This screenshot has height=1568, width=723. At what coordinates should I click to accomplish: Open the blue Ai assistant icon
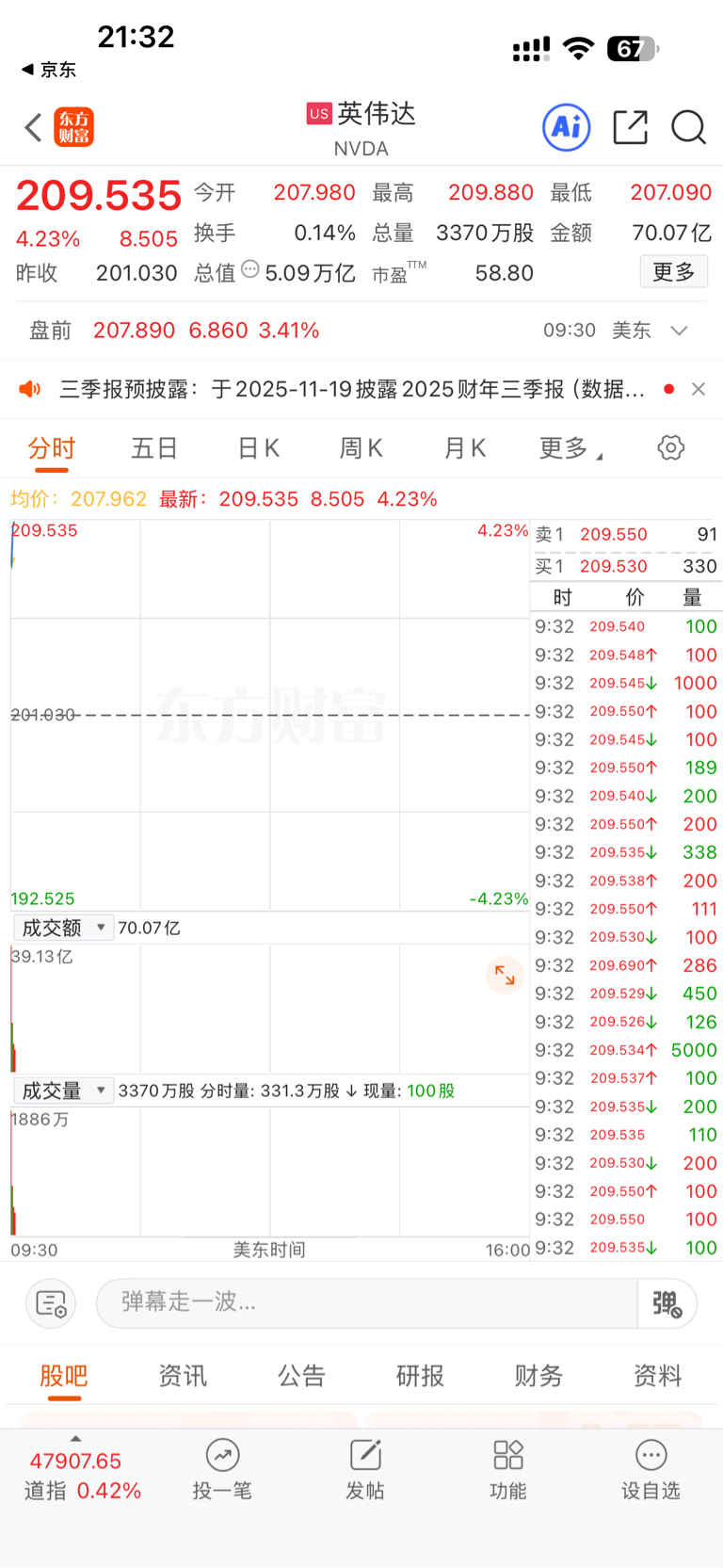pyautogui.click(x=567, y=127)
